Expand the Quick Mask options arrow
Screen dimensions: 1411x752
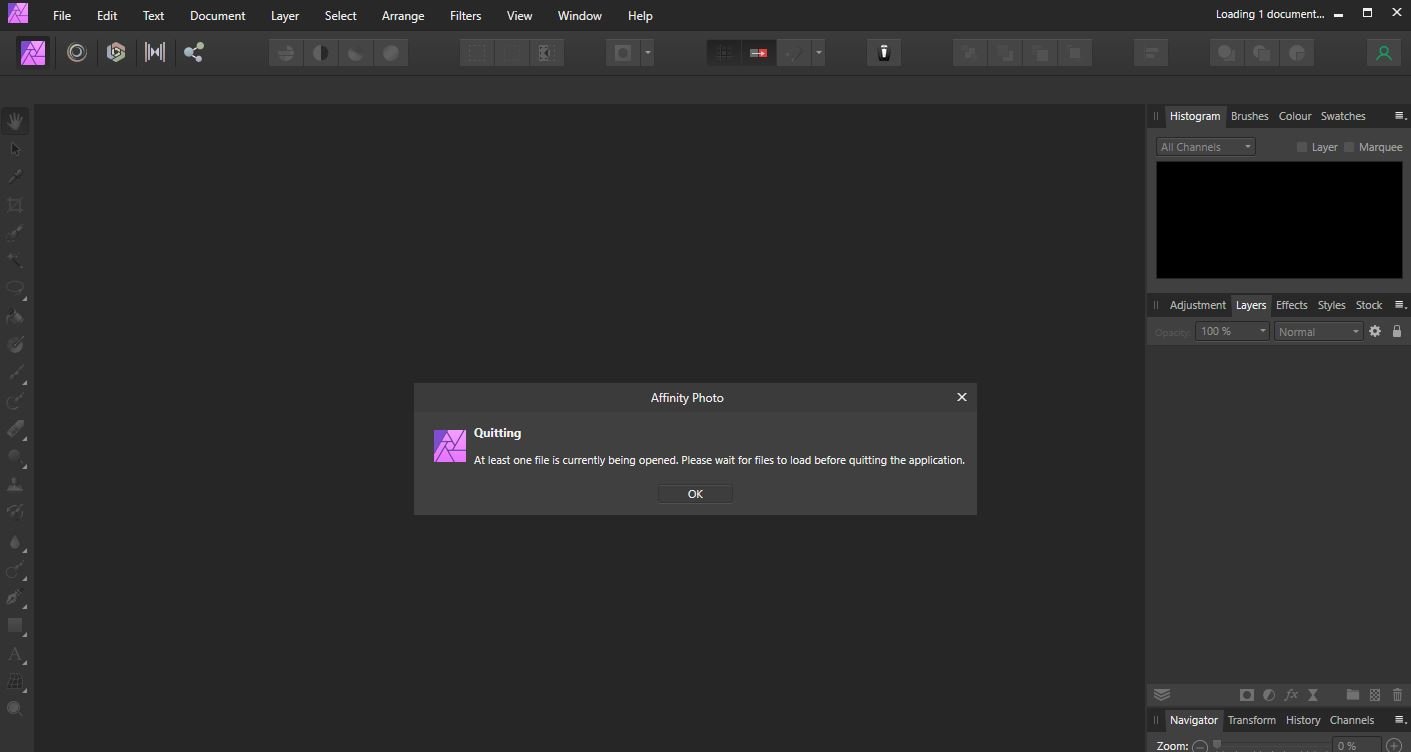point(648,53)
